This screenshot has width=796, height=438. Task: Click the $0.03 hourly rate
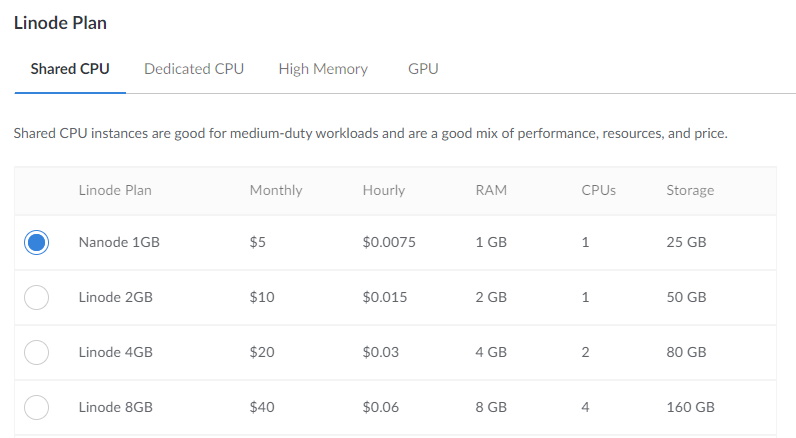[x=381, y=352]
